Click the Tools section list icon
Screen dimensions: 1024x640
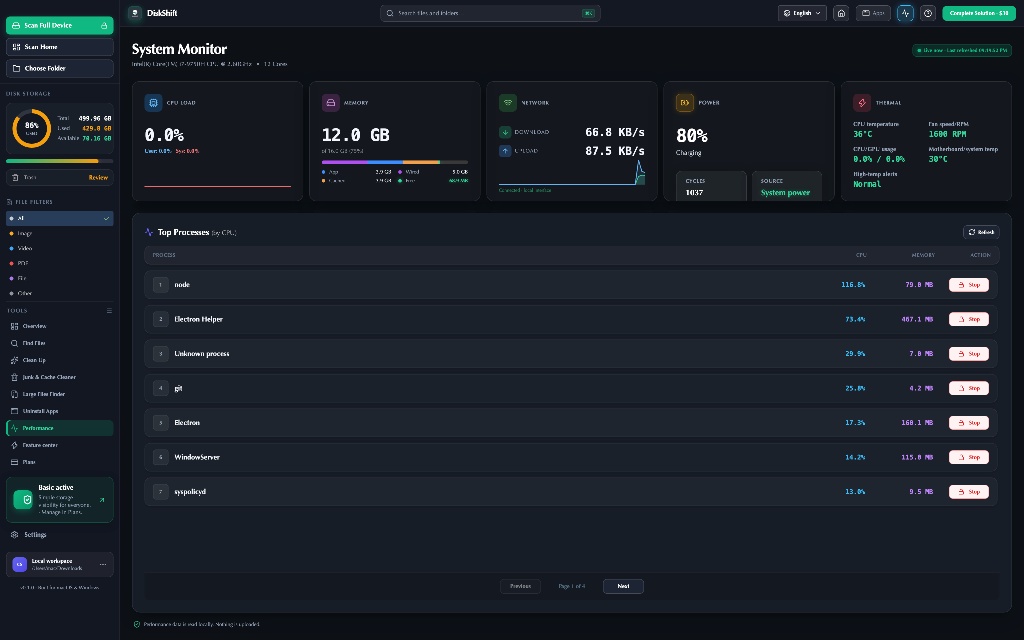[109, 311]
